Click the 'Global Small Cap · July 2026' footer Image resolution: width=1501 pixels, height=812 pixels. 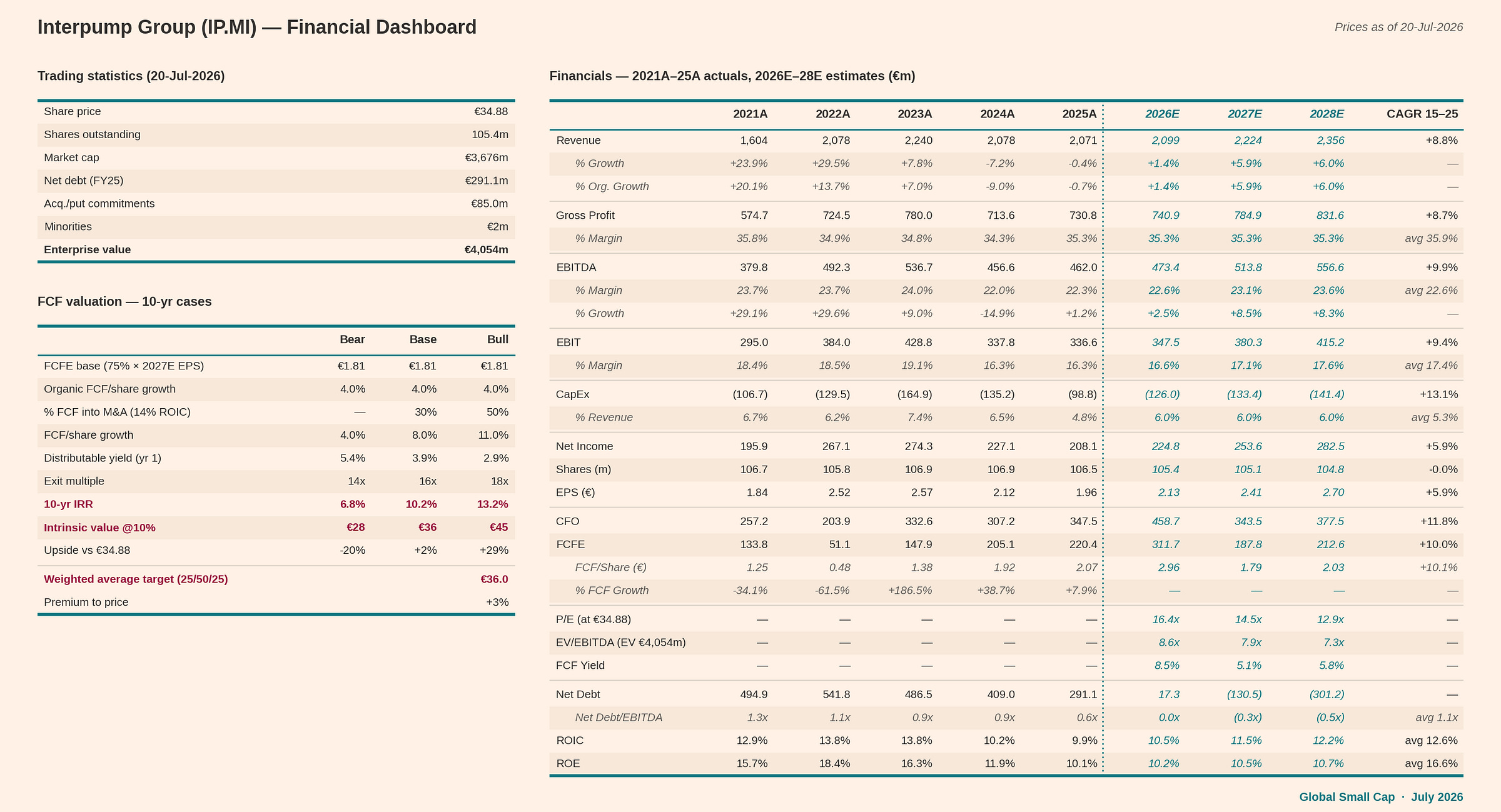[x=1381, y=798]
